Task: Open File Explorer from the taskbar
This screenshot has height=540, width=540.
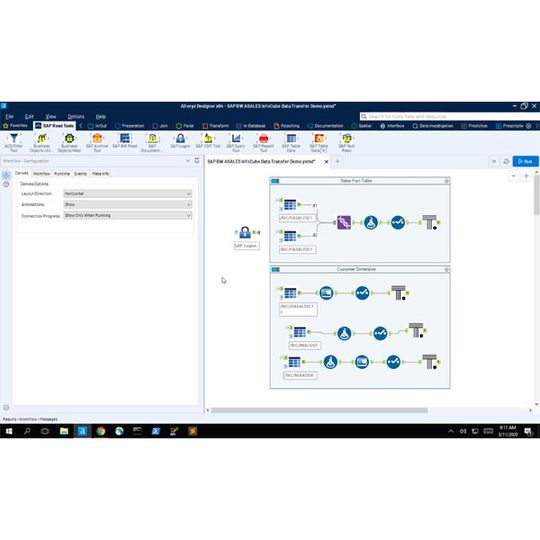Action: 64,431
